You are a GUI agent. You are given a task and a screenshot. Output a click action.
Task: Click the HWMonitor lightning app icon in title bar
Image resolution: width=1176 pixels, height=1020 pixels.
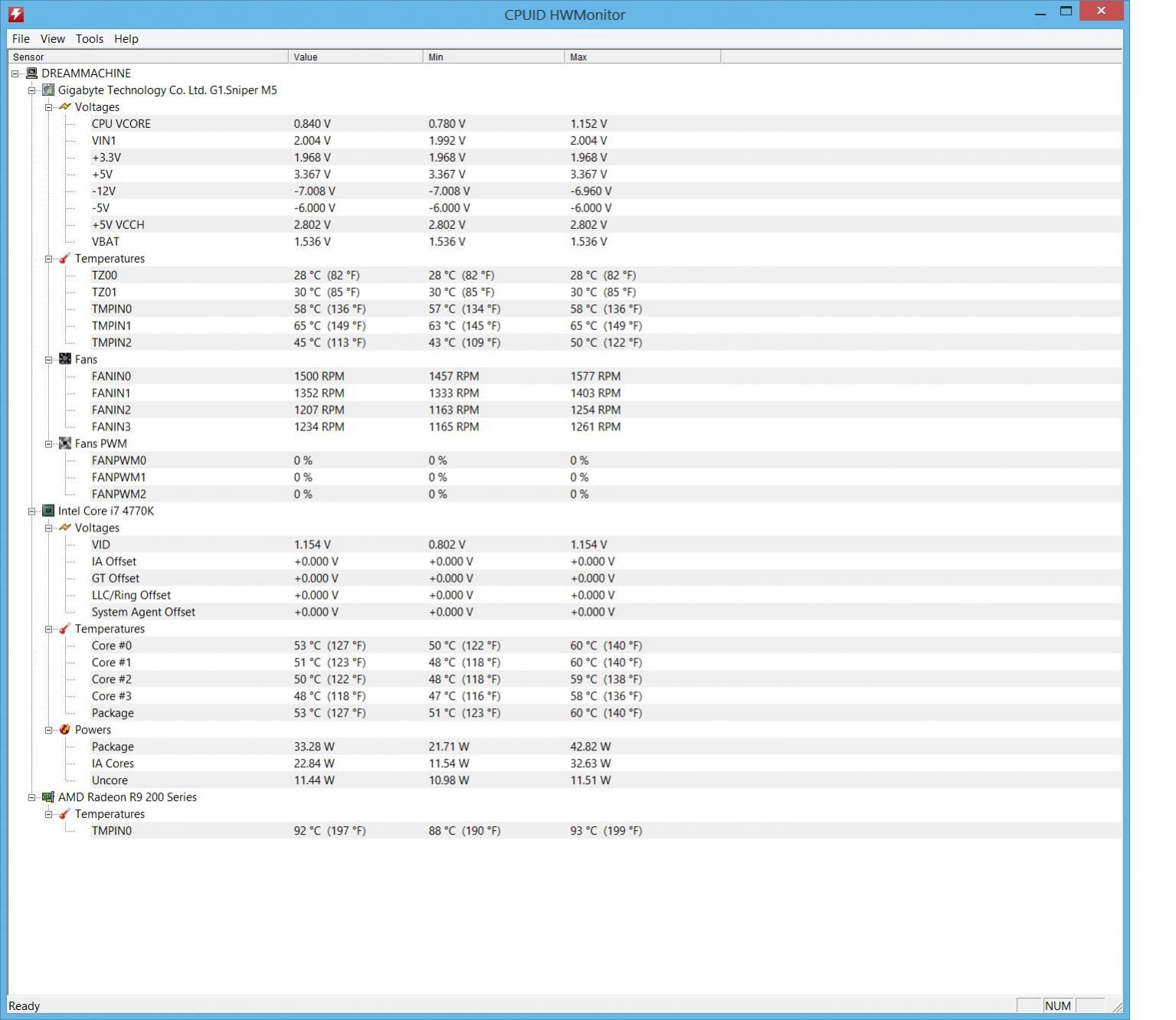tap(15, 15)
